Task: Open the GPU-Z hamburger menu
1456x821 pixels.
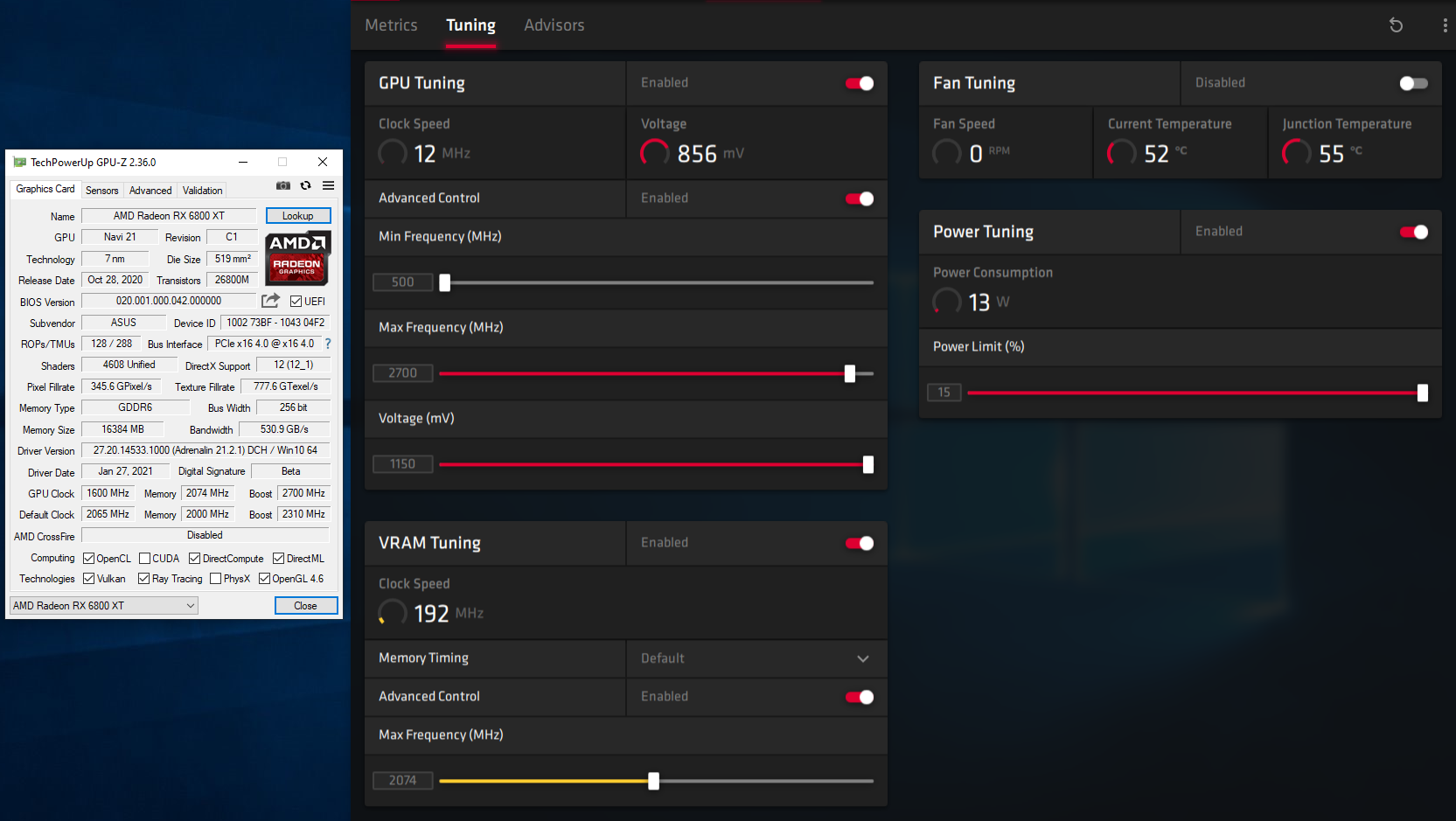Action: point(328,185)
